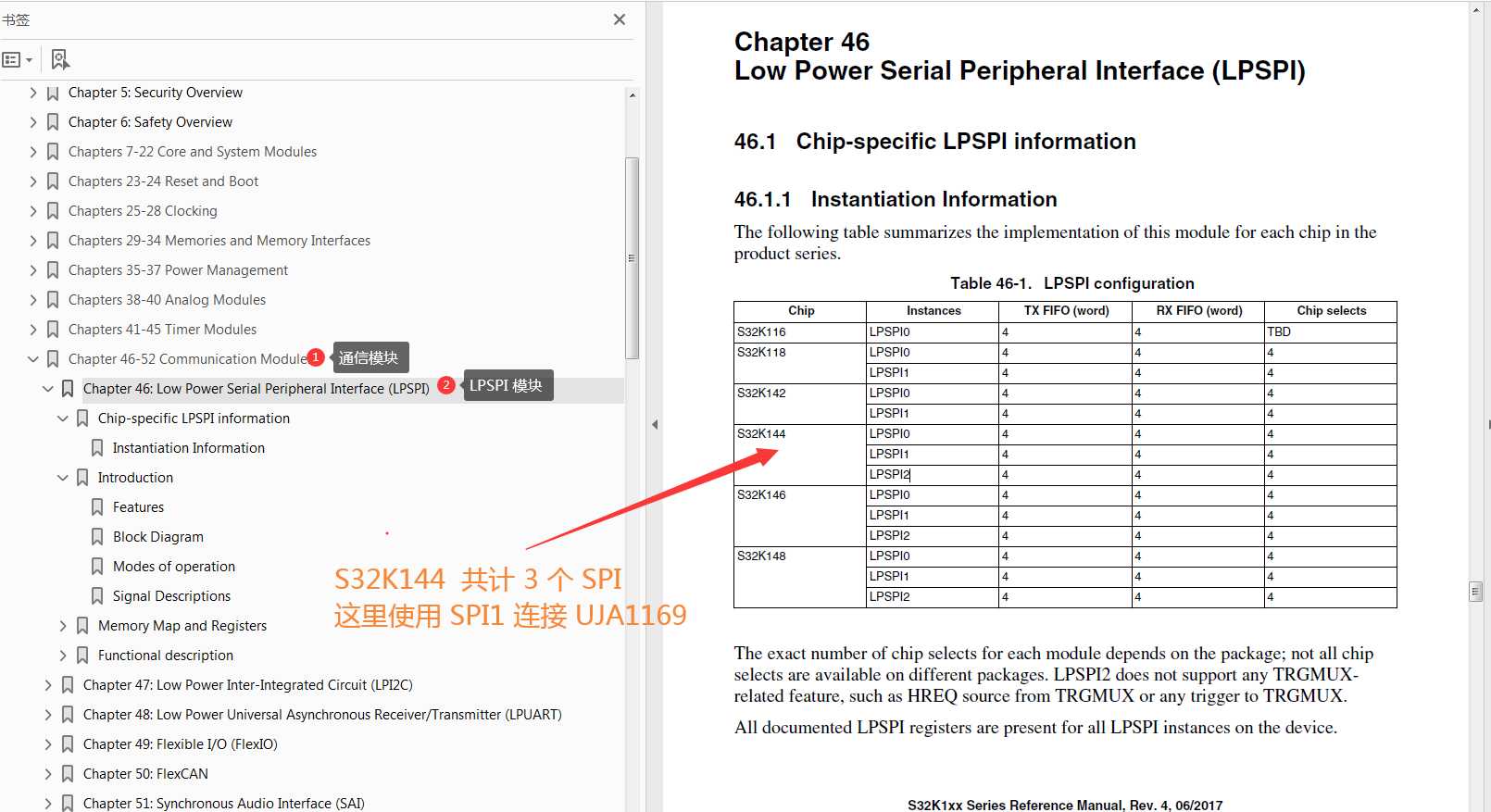Expand Chapter 49 FlexIO bookmark
The width and height of the screenshot is (1491, 812).
pyautogui.click(x=48, y=744)
